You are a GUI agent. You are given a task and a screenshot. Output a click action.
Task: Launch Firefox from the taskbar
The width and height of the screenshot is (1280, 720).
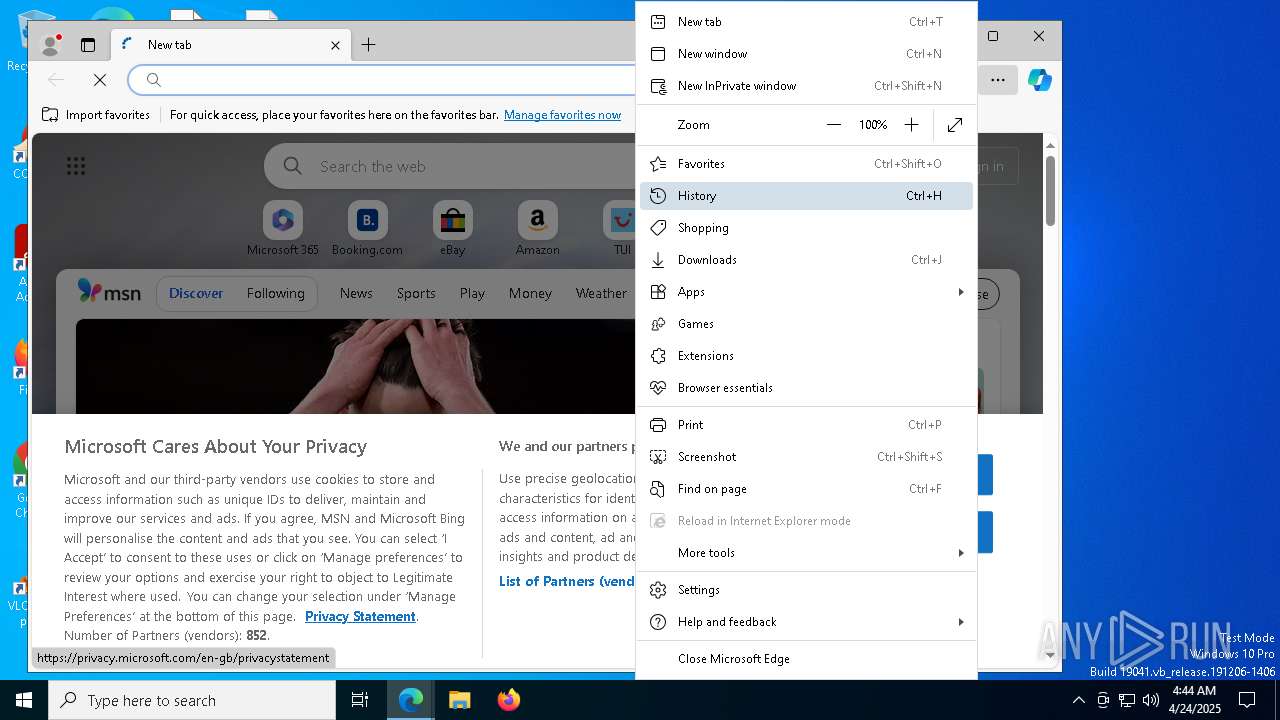[x=508, y=700]
